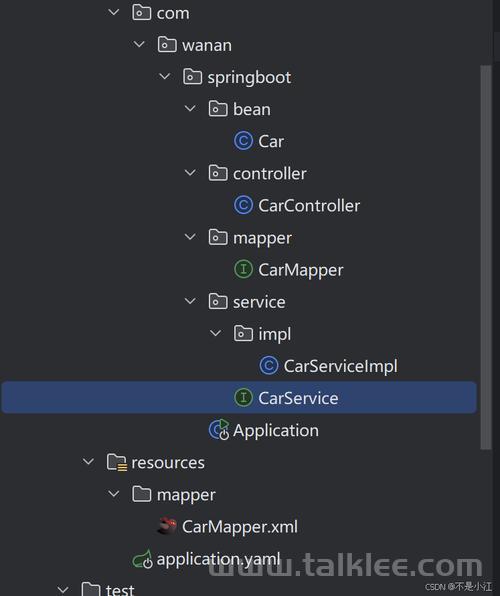Collapse the impl package chevron
The height and width of the screenshot is (596, 500).
click(x=216, y=333)
